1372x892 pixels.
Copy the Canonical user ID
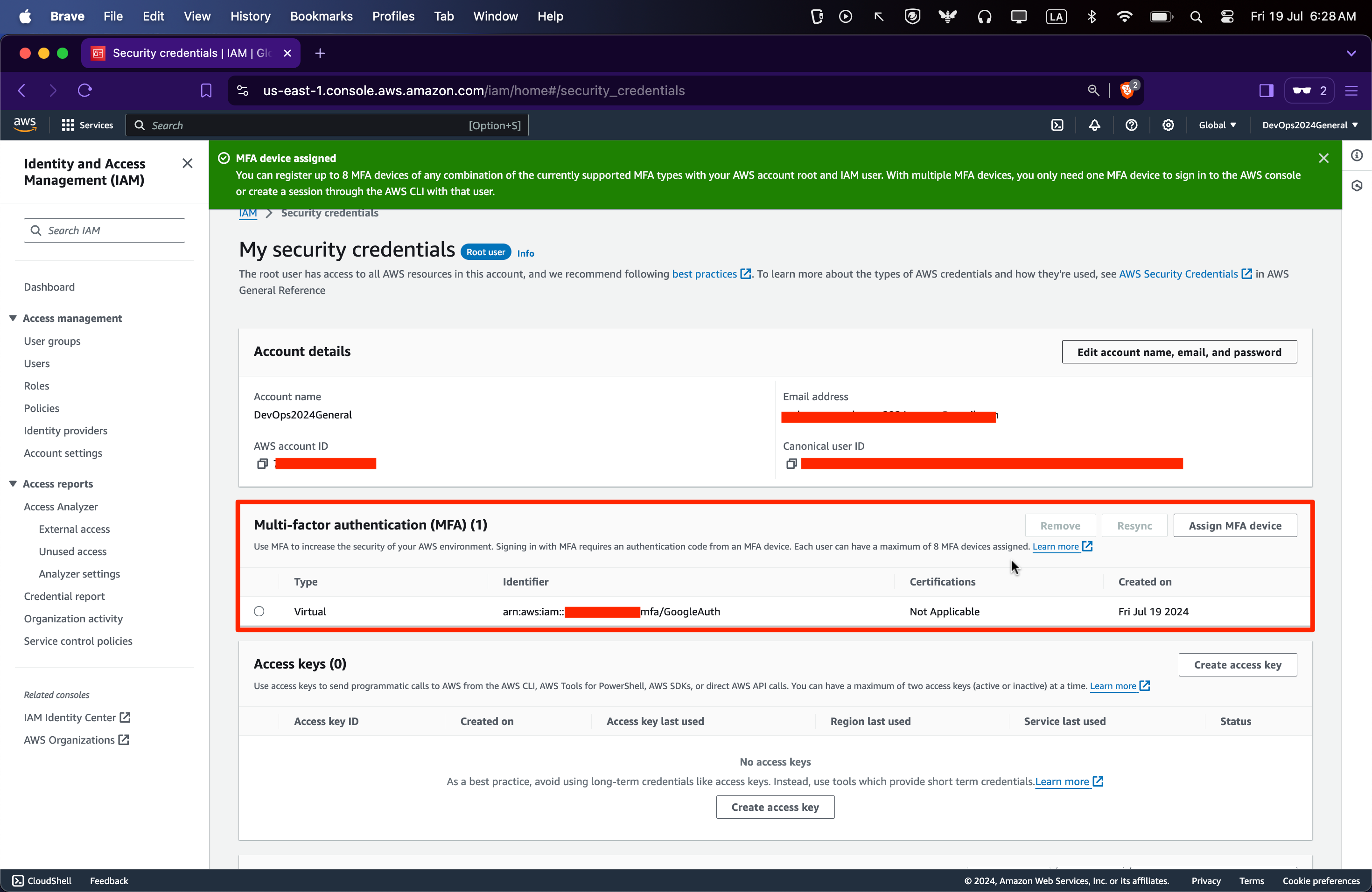(x=791, y=464)
